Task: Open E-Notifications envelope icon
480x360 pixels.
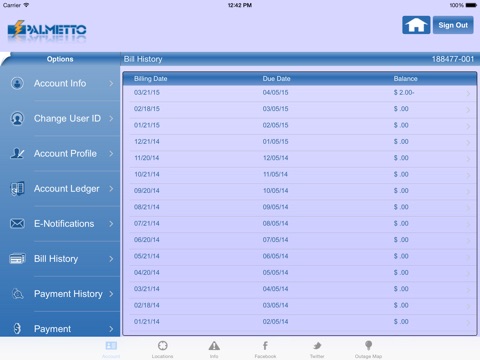Action: coord(17,224)
